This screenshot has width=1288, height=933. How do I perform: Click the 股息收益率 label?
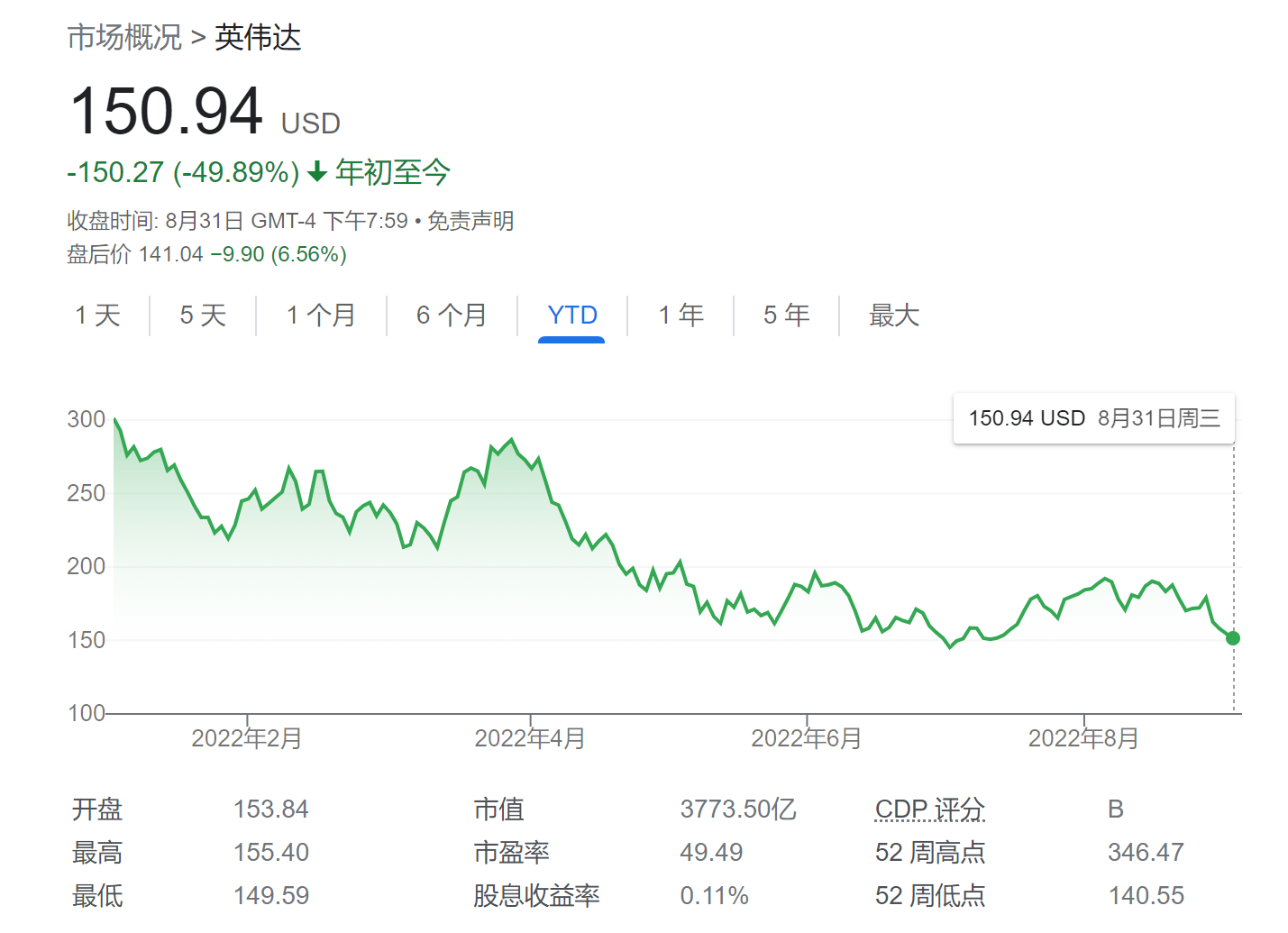tap(537, 896)
